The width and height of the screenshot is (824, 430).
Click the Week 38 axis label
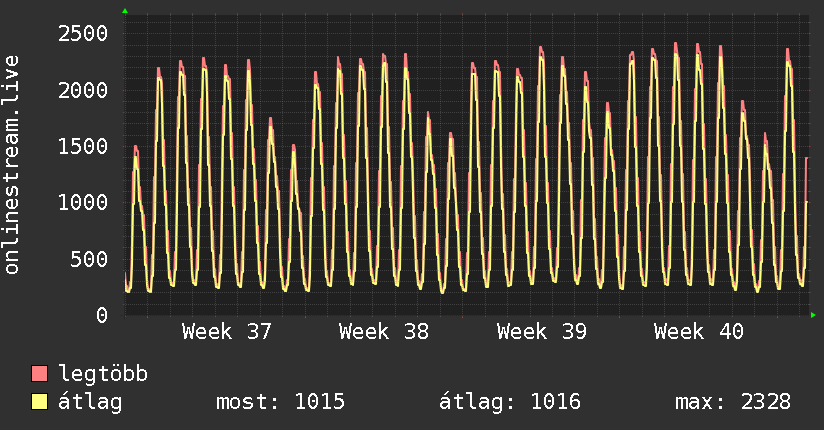coord(384,332)
